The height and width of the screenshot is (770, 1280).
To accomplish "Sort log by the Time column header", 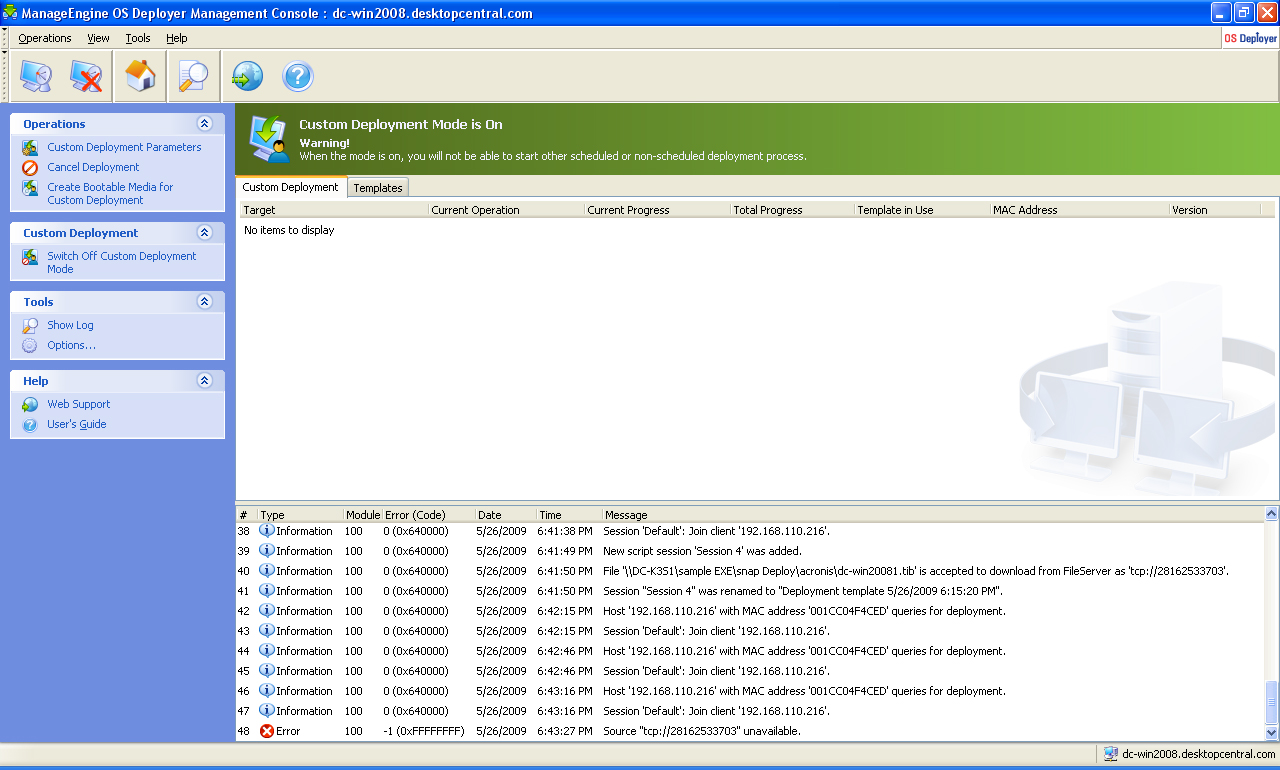I will [x=568, y=515].
